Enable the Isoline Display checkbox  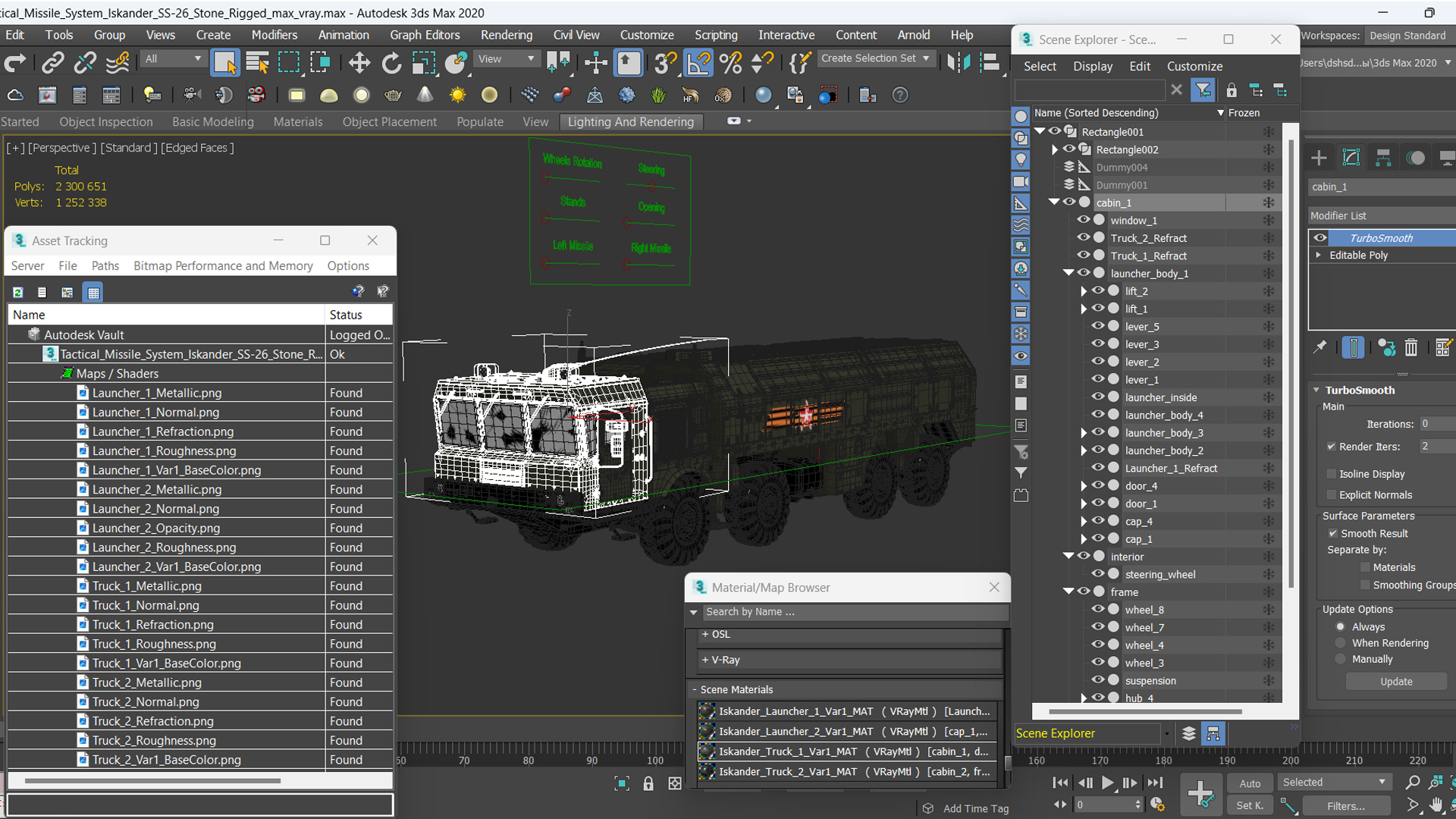(x=1331, y=474)
